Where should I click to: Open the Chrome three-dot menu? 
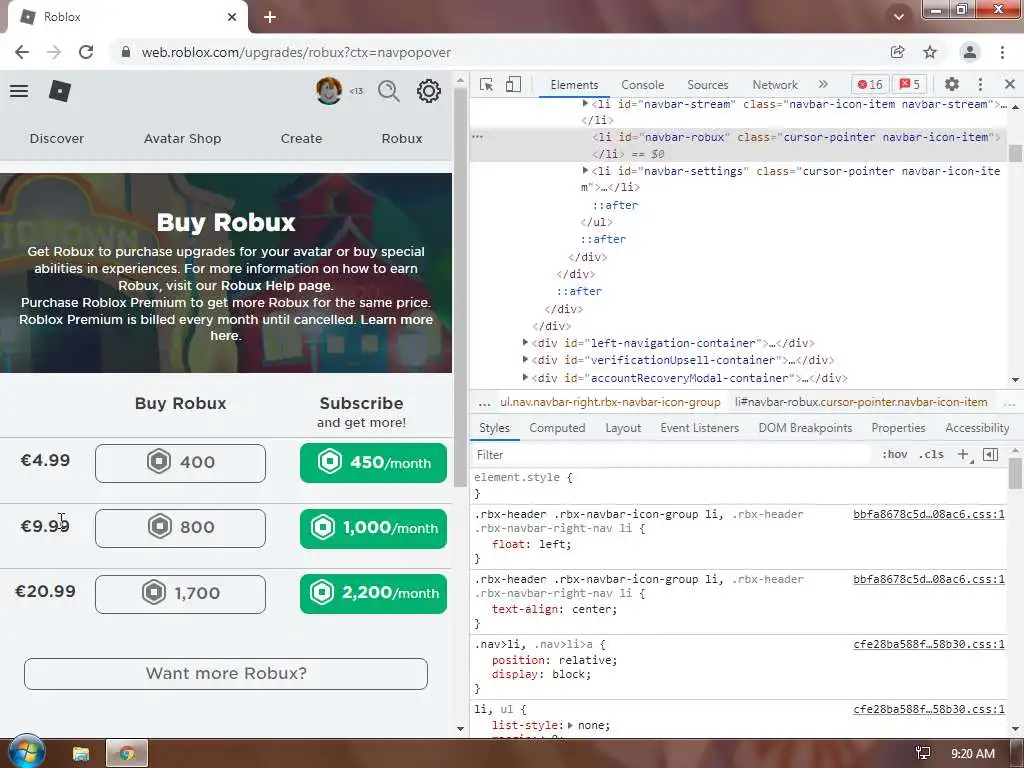[x=1002, y=52]
